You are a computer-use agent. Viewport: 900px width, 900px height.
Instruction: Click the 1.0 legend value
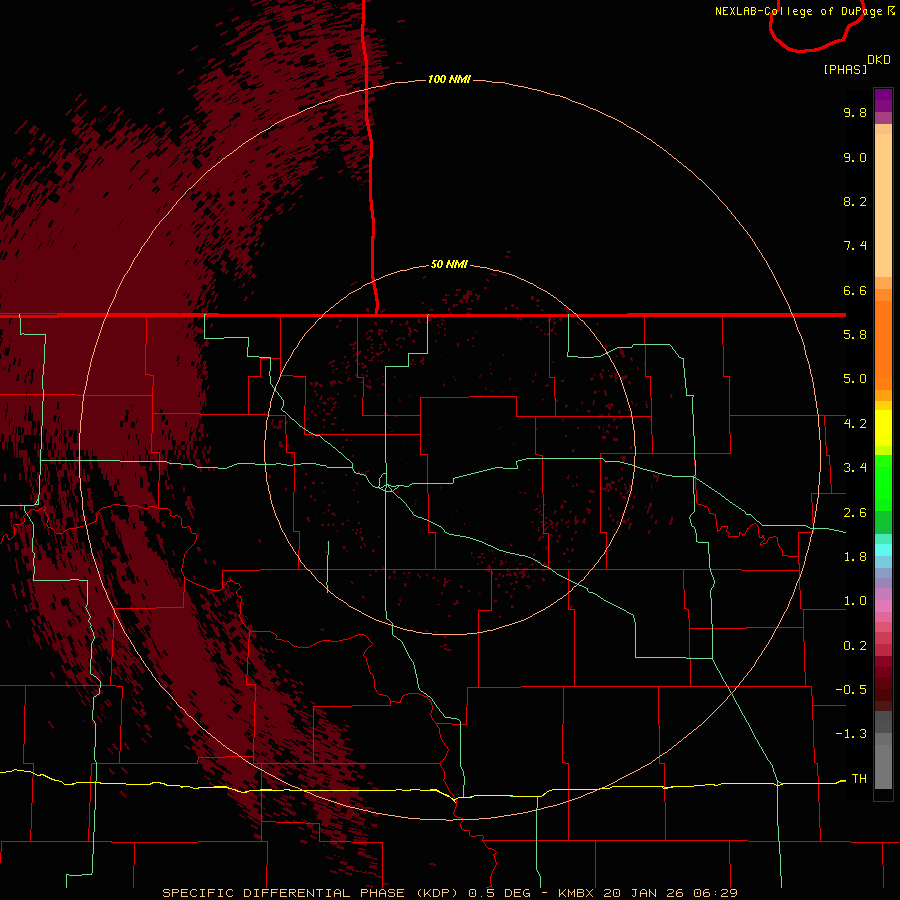tap(855, 601)
